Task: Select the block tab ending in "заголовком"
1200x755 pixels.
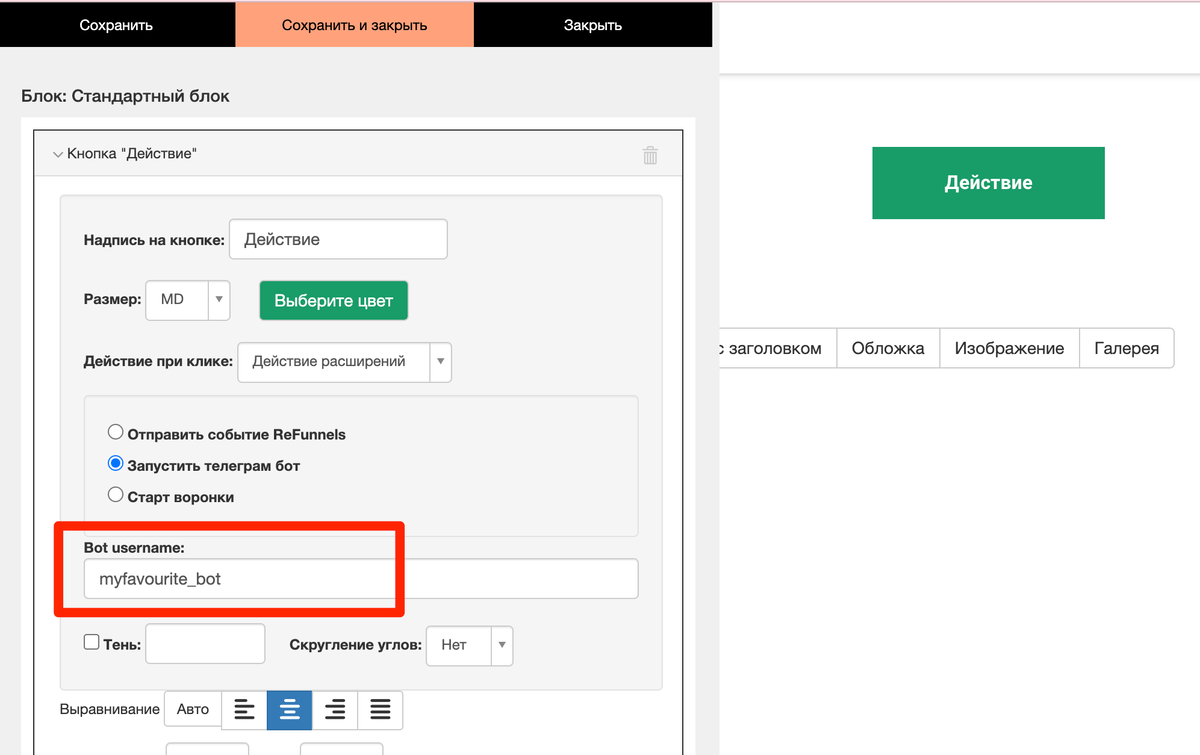Action: [x=777, y=348]
